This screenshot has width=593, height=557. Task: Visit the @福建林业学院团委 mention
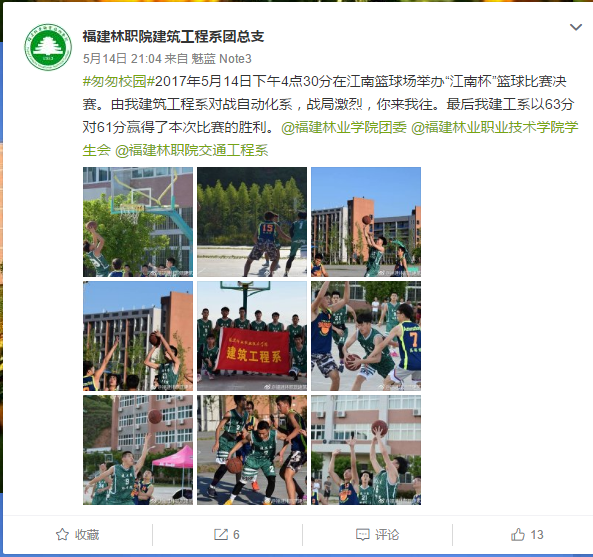[344, 127]
